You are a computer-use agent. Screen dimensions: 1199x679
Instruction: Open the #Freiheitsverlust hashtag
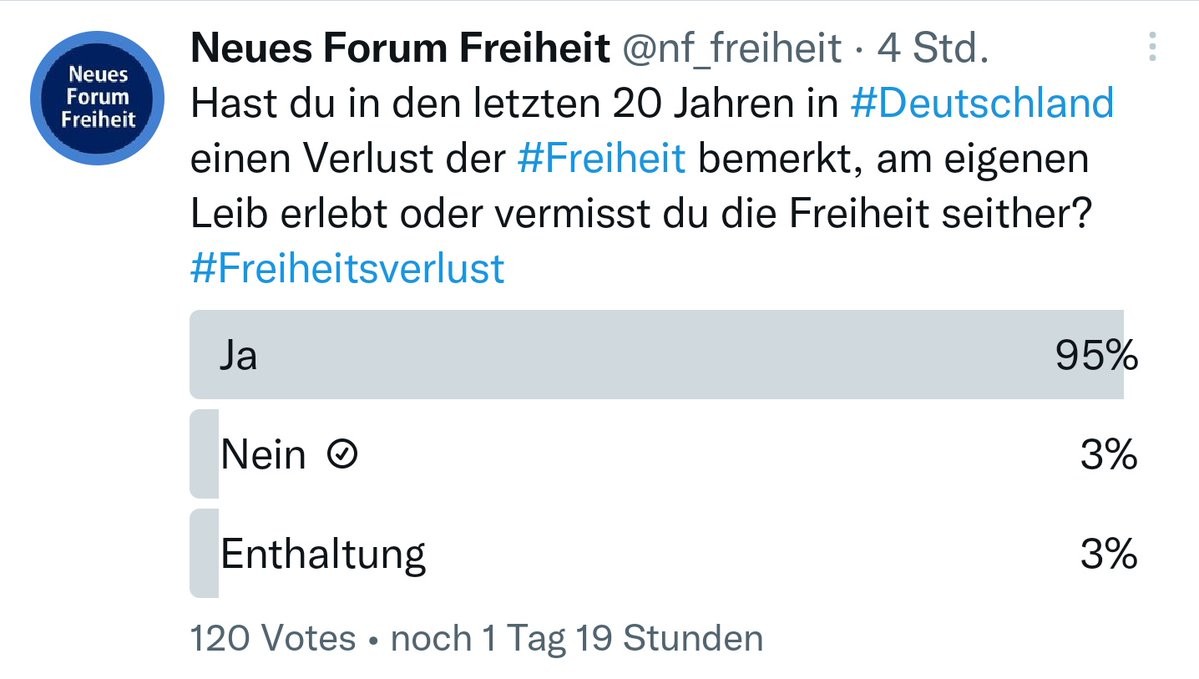347,268
